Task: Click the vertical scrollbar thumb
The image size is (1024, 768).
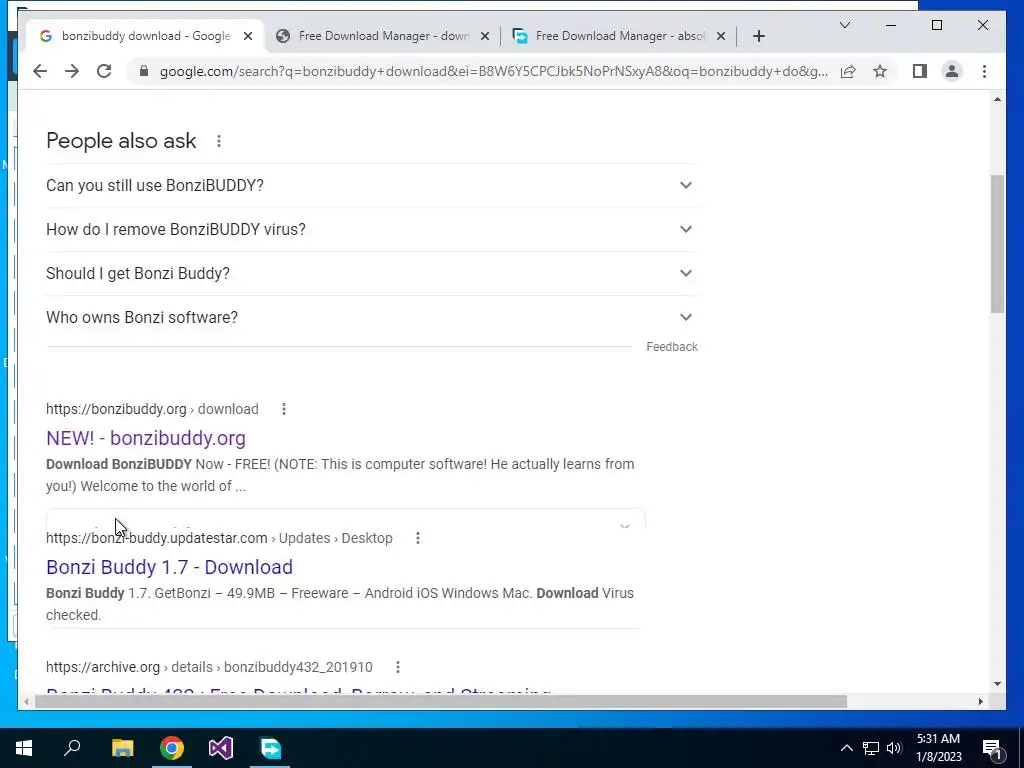Action: tap(997, 244)
